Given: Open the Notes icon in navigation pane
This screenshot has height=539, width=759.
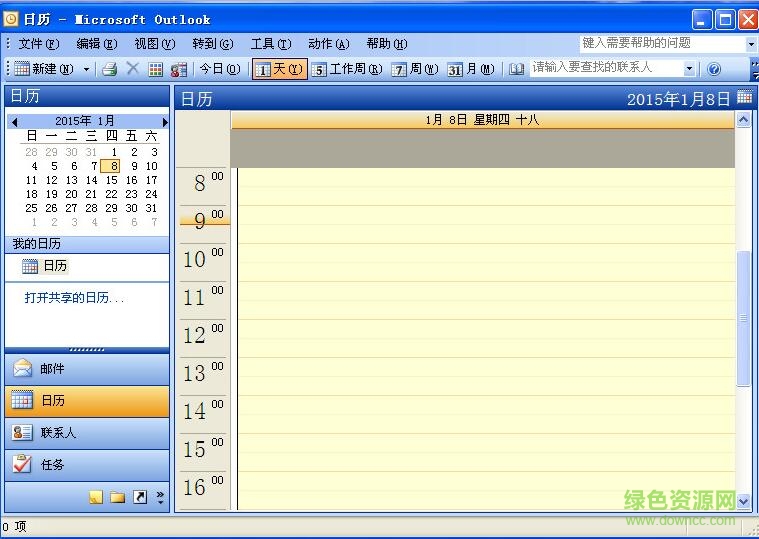Looking at the screenshot, I should point(96,497).
